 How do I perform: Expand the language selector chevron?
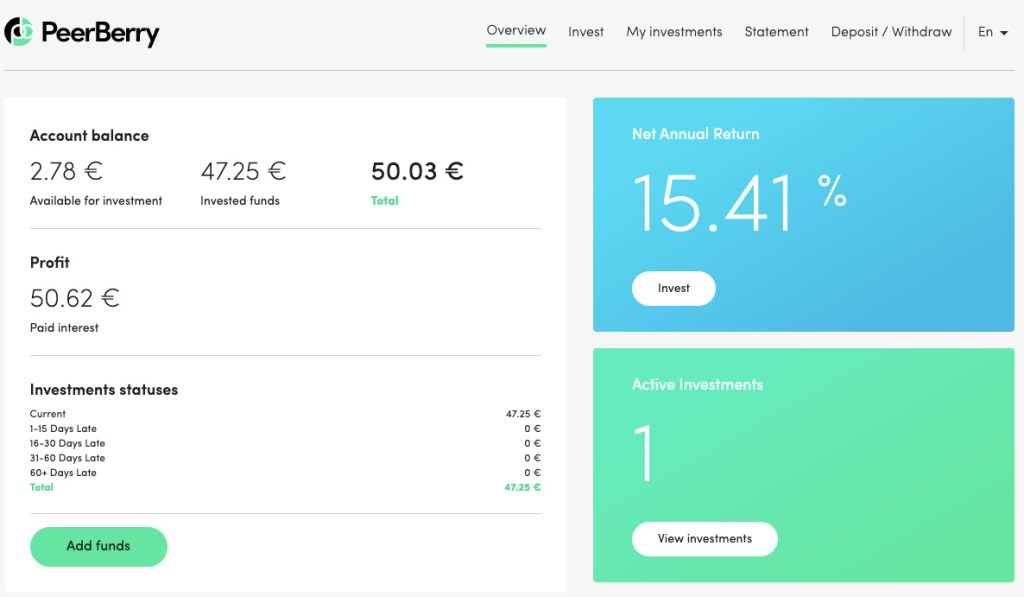tap(1005, 33)
